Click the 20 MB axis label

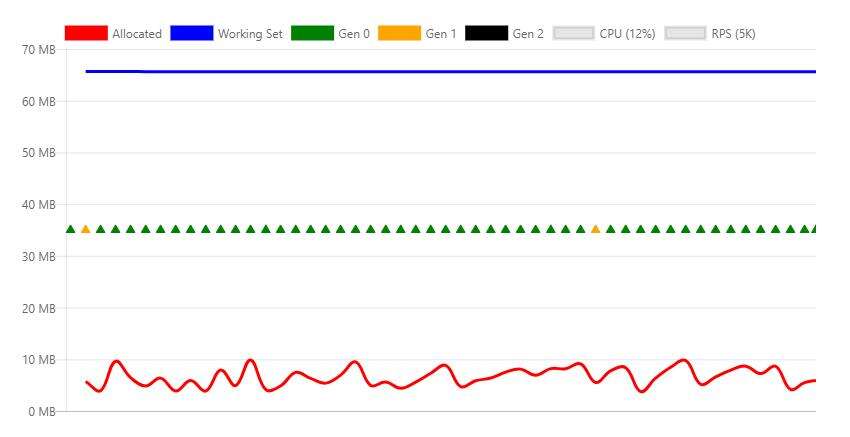coord(38,309)
